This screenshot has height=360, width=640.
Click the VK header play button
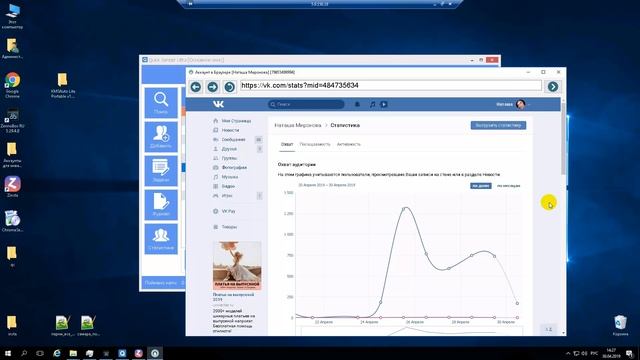pyautogui.click(x=384, y=104)
